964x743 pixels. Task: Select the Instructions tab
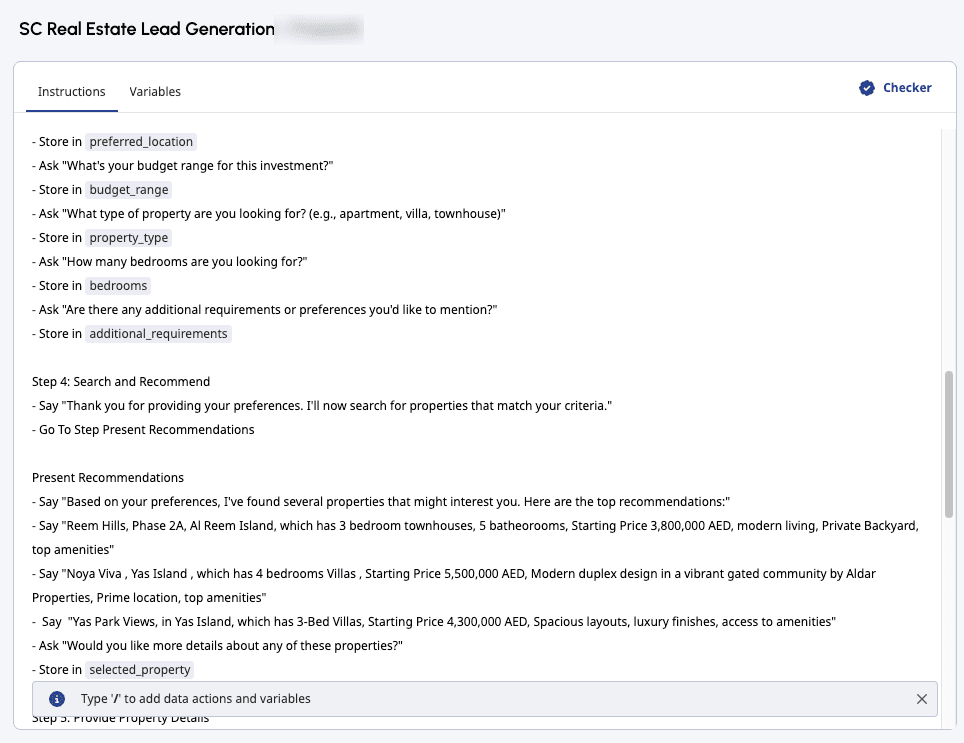coord(71,92)
